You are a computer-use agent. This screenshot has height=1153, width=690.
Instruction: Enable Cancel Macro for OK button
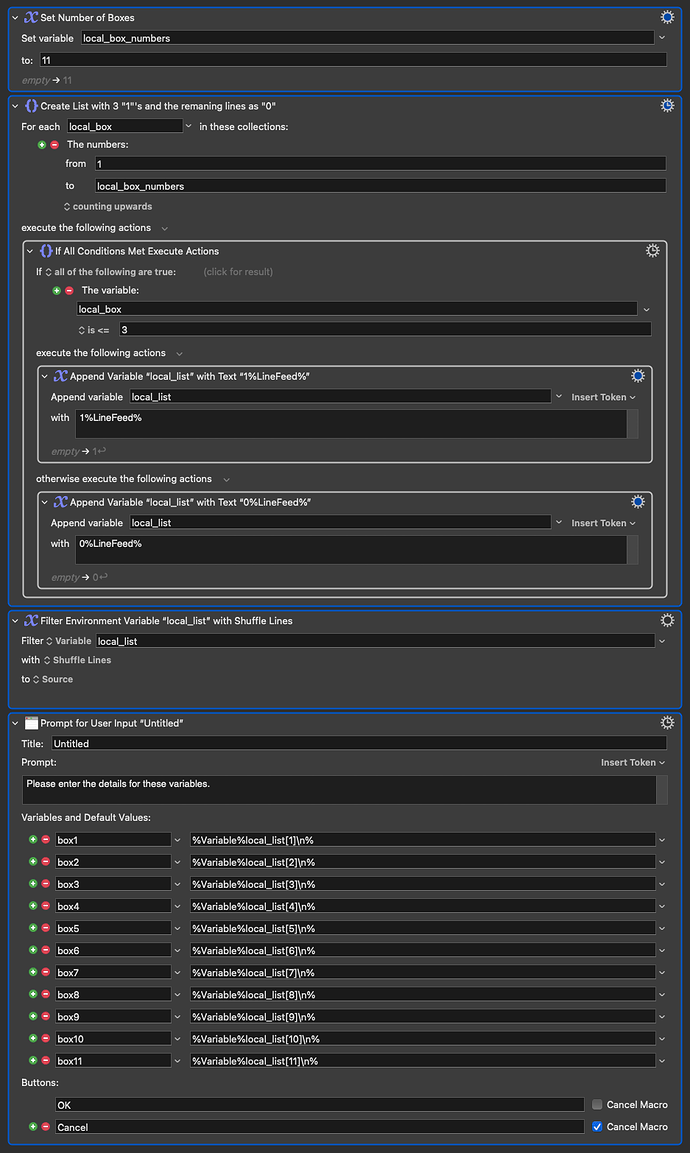coord(597,1105)
